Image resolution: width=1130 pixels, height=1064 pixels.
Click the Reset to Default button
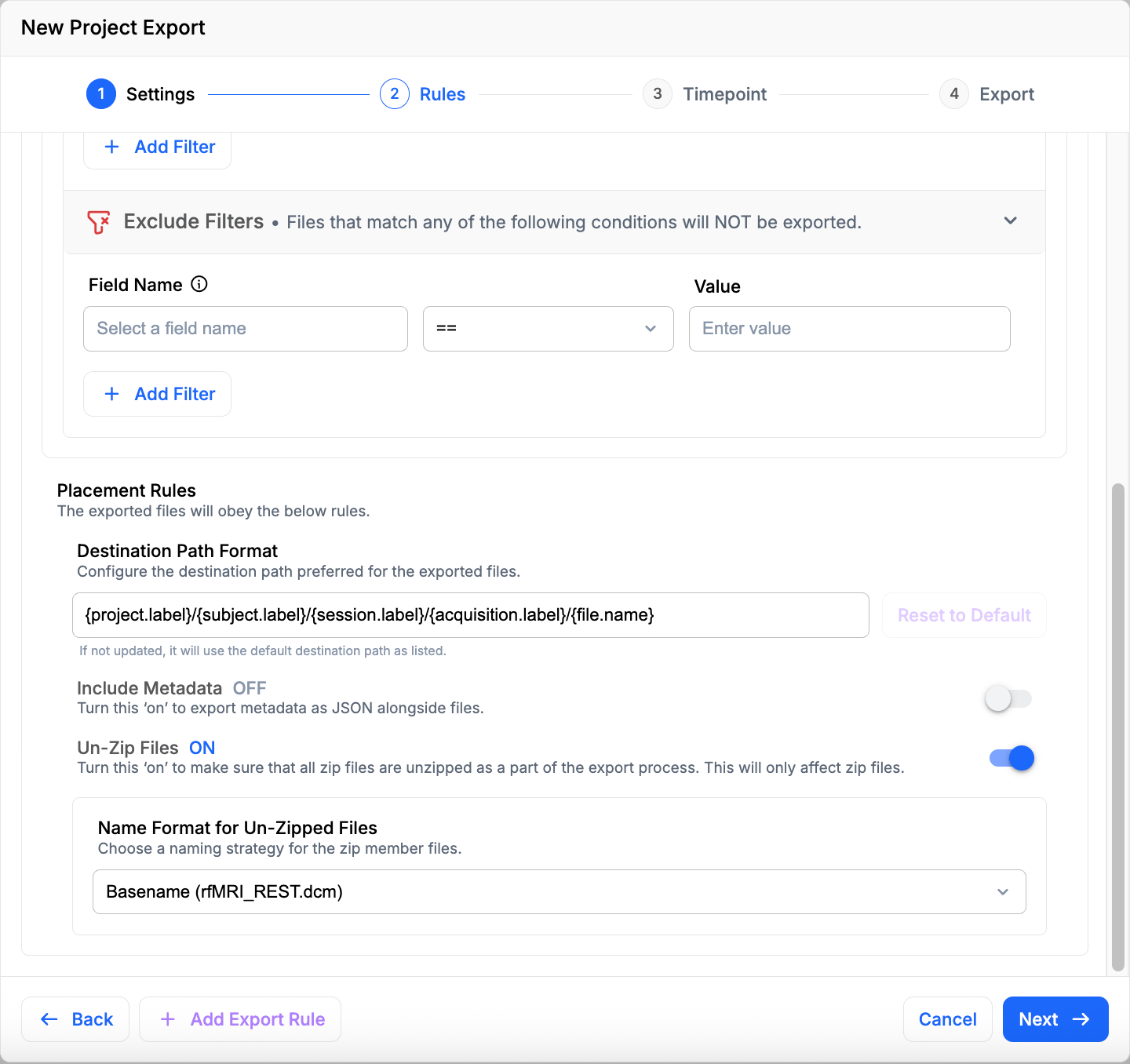964,615
